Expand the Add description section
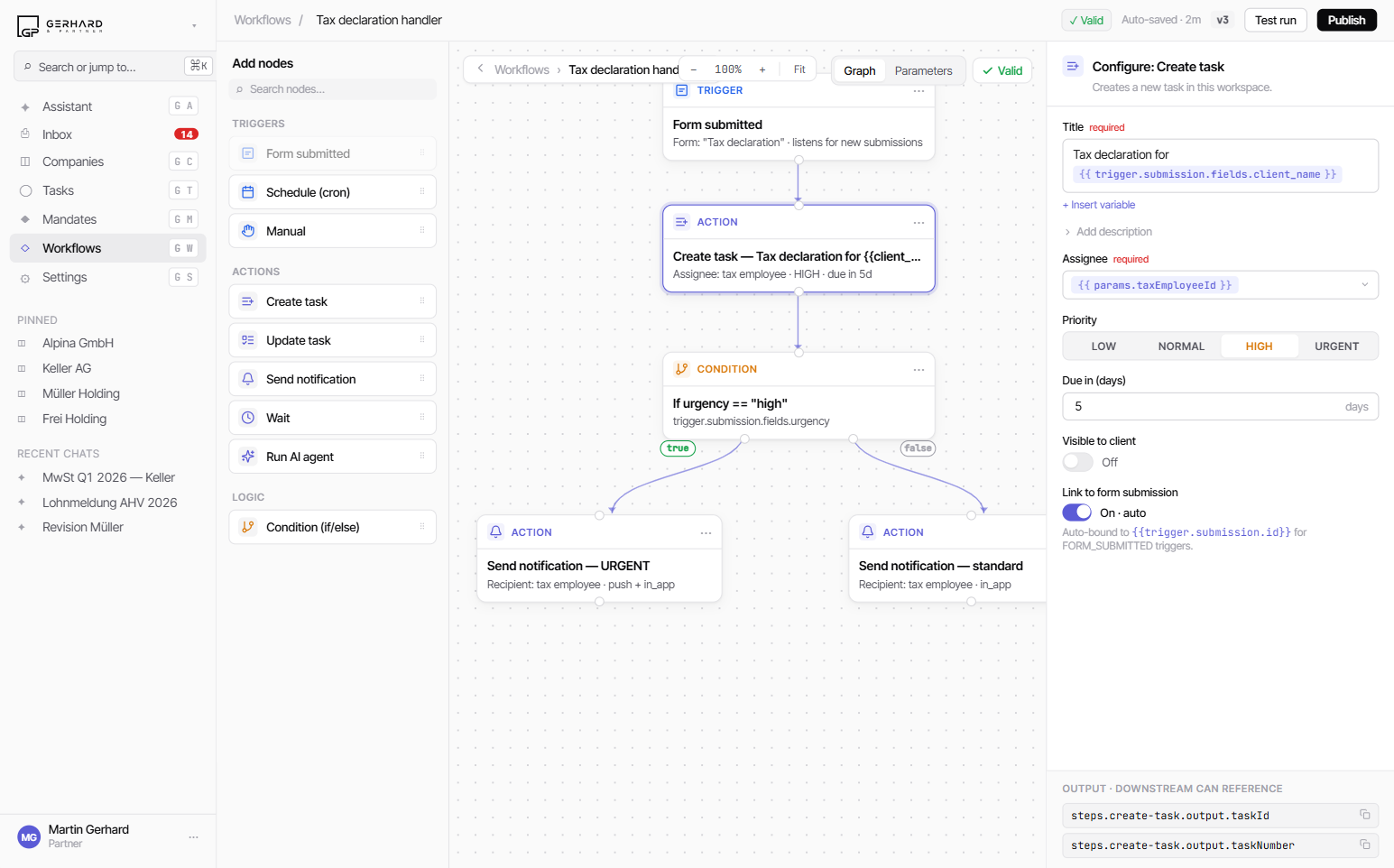Image resolution: width=1394 pixels, height=868 pixels. click(1107, 232)
